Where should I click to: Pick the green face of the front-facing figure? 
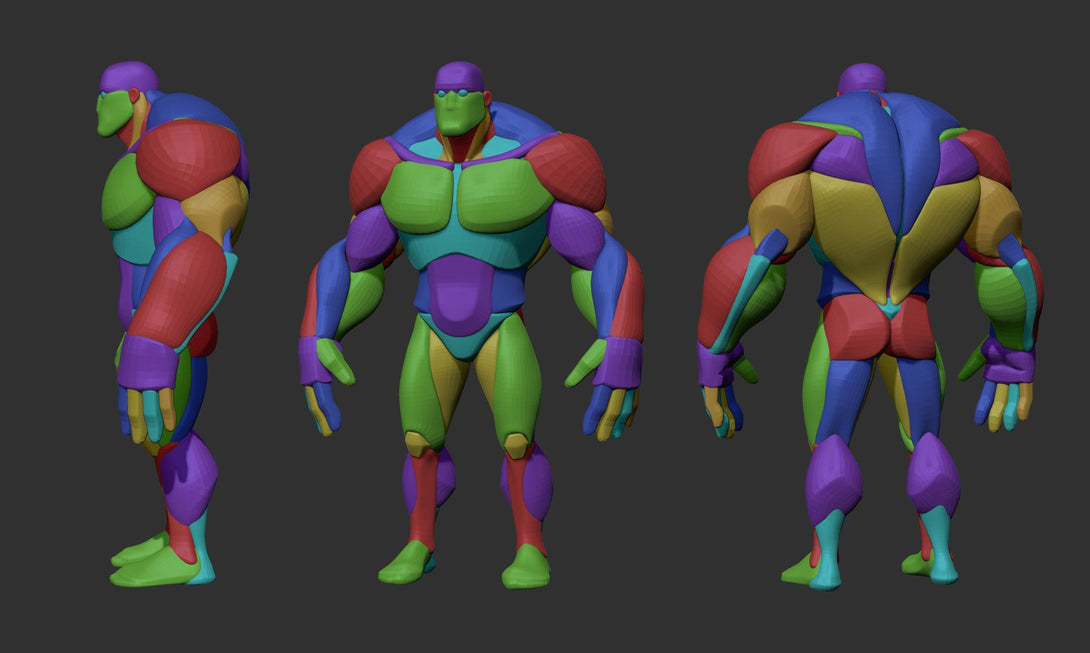[459, 113]
